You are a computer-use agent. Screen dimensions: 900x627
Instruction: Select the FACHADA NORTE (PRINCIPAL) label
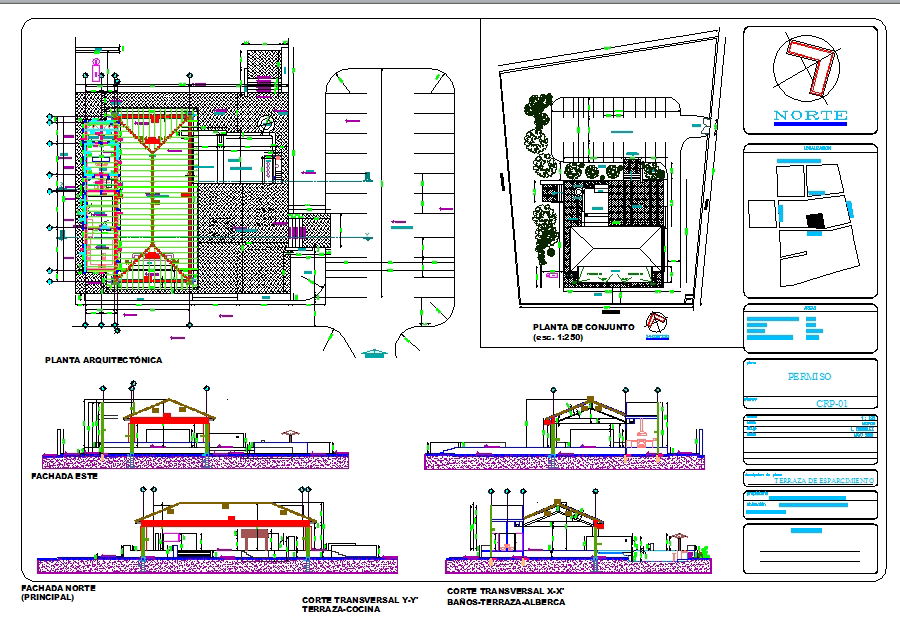tap(58, 593)
